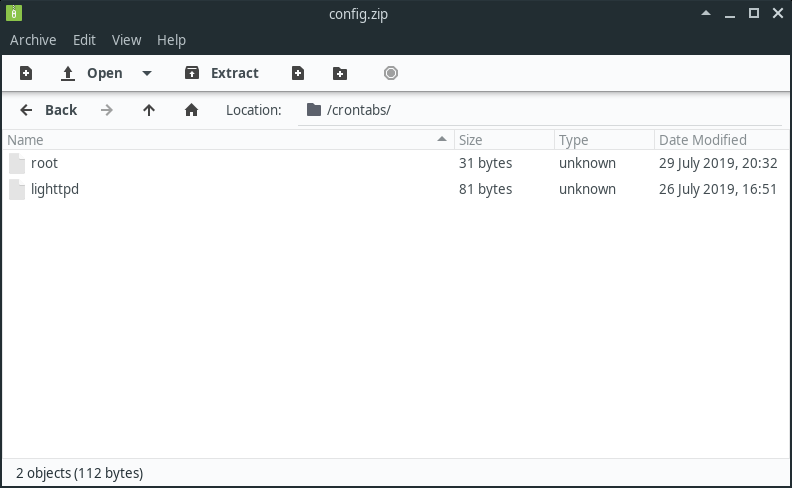Click the status bar objects count text
792x488 pixels.
[x=80, y=473]
